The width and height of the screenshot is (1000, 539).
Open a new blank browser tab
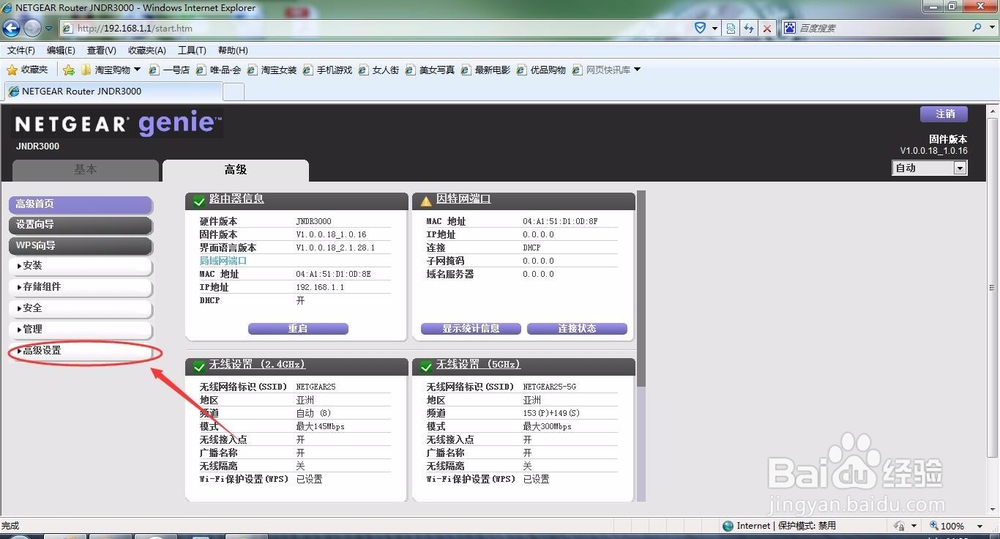click(233, 92)
